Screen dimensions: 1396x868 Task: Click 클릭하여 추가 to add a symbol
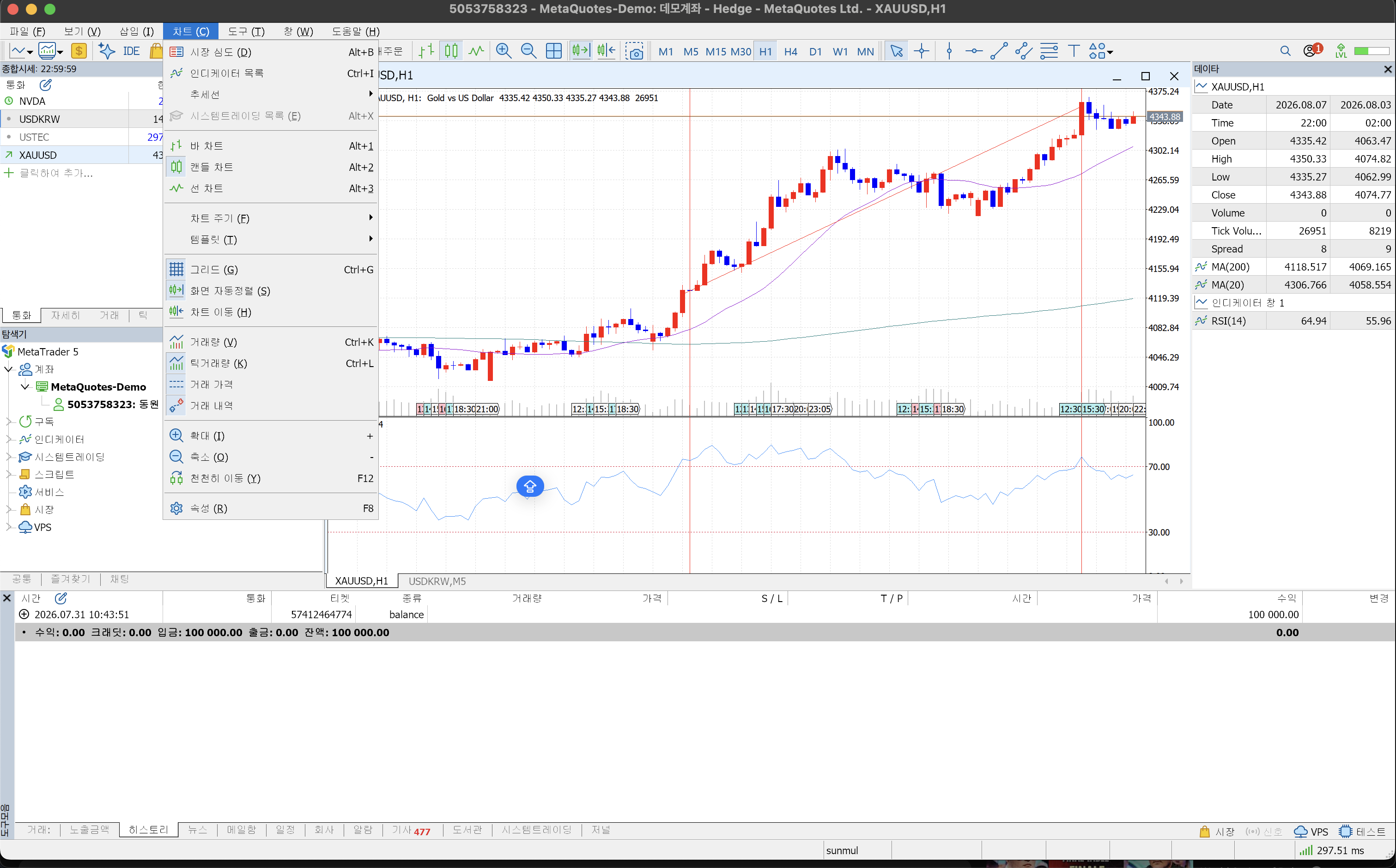(x=56, y=173)
